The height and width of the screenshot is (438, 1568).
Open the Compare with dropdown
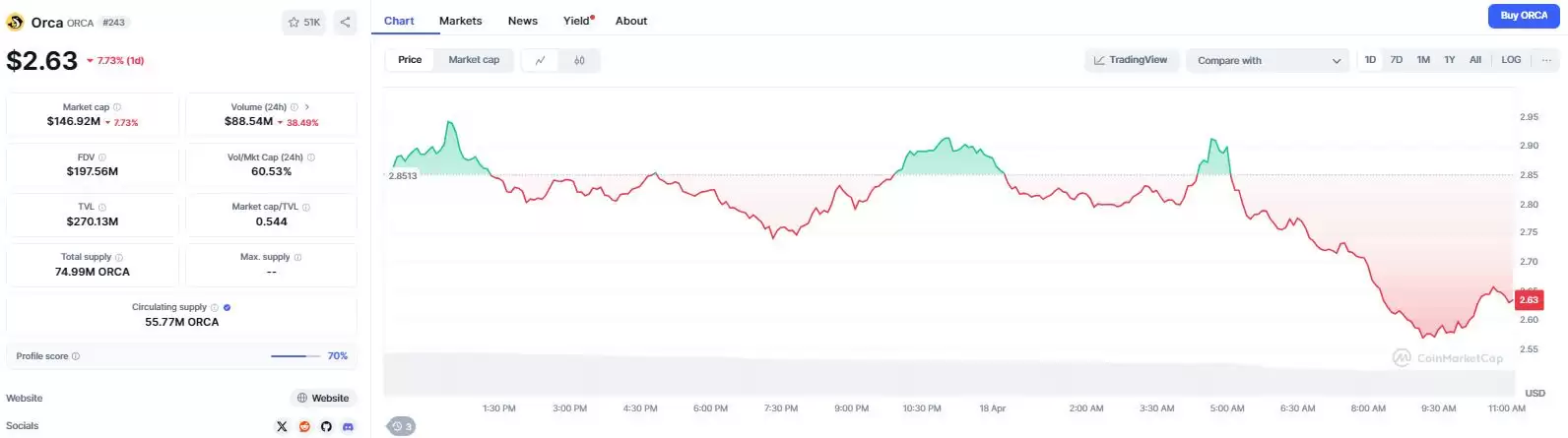tap(1268, 61)
